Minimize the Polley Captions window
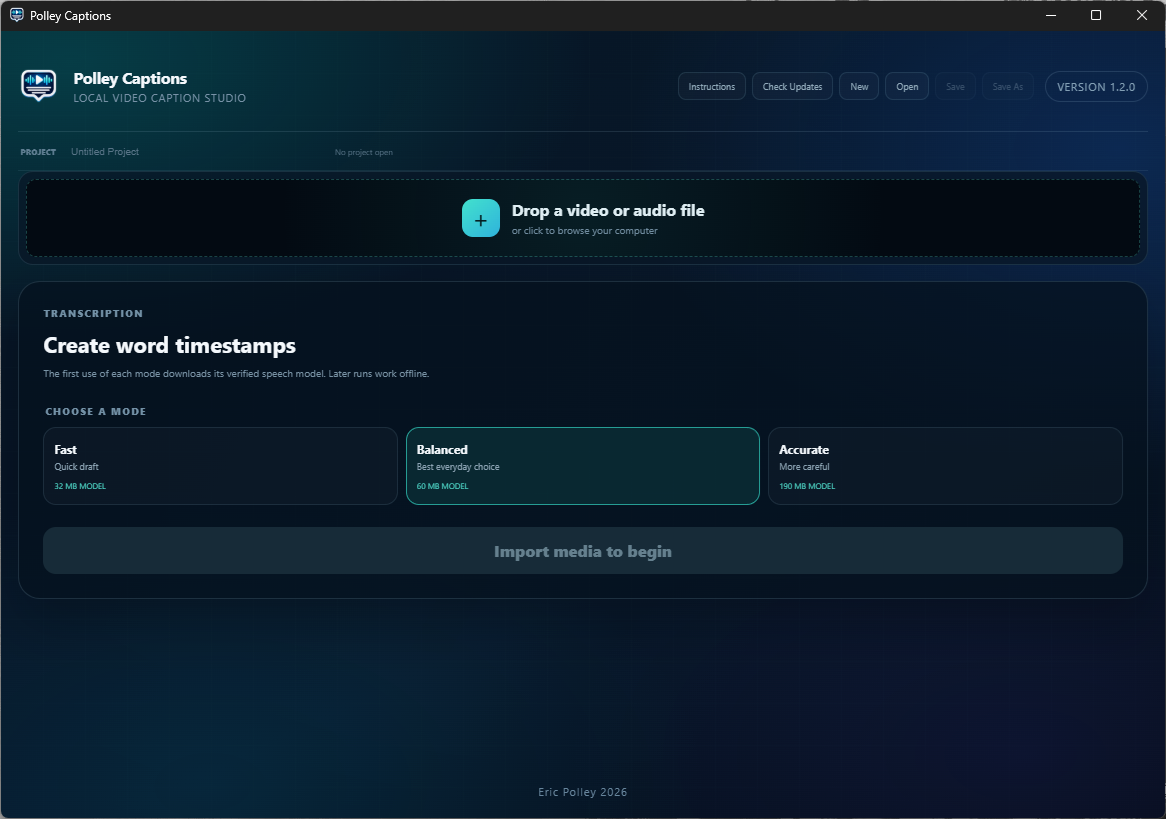 pyautogui.click(x=1051, y=15)
